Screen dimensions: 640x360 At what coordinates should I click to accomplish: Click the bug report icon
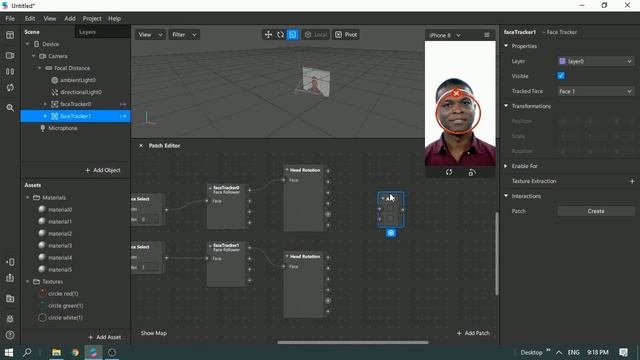coord(10,319)
